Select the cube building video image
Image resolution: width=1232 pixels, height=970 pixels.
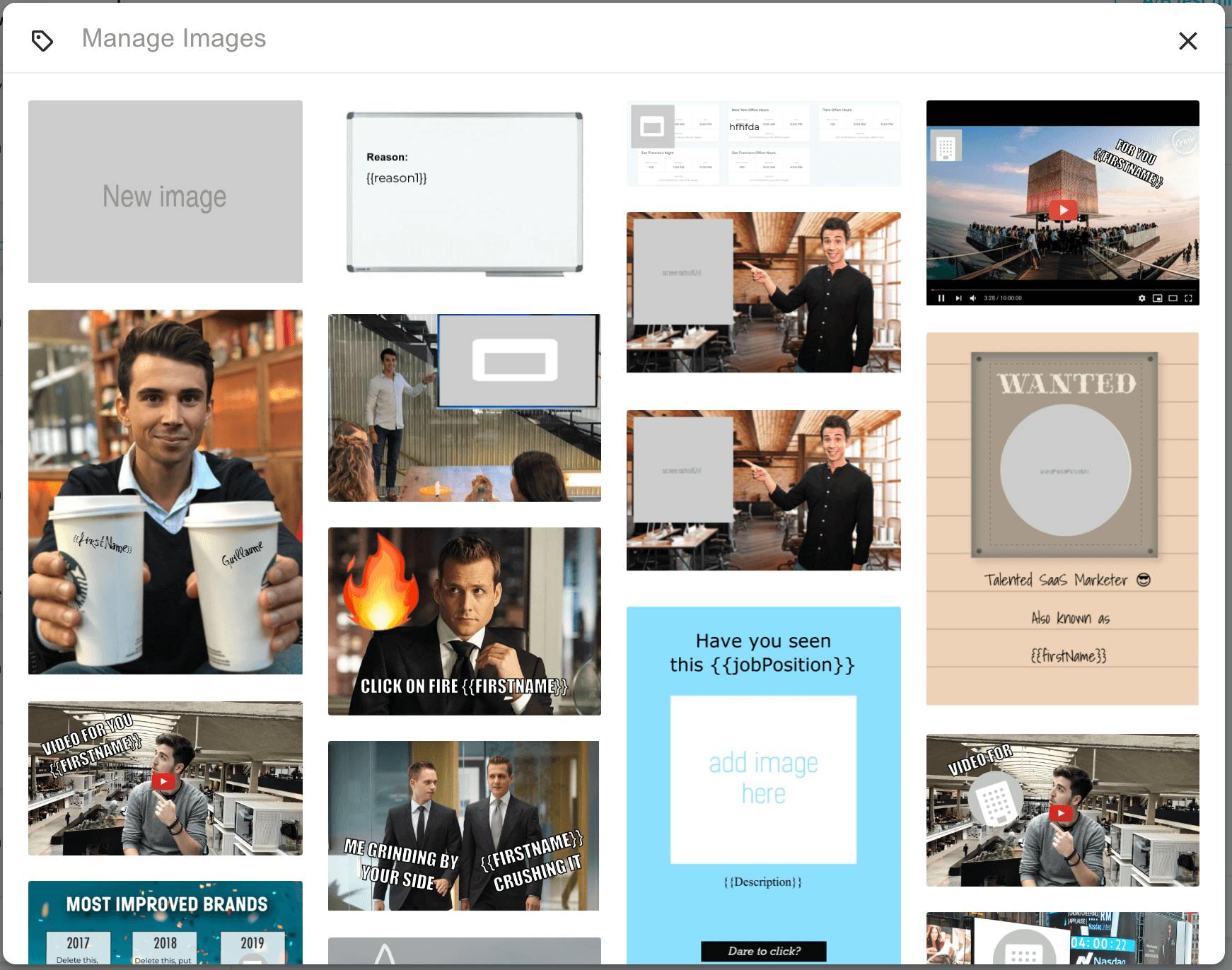pyautogui.click(x=1063, y=203)
